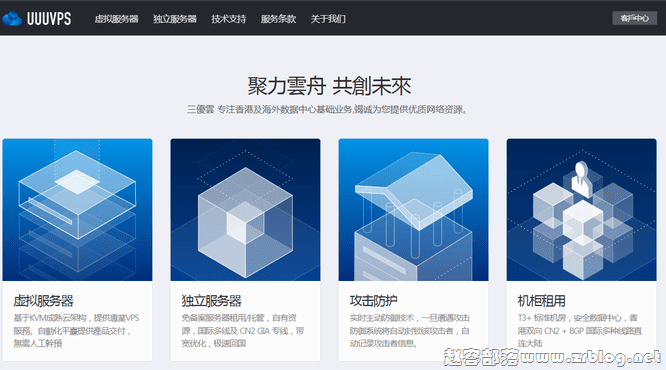Click the description starting 实时主动防御技术

tap(409, 330)
